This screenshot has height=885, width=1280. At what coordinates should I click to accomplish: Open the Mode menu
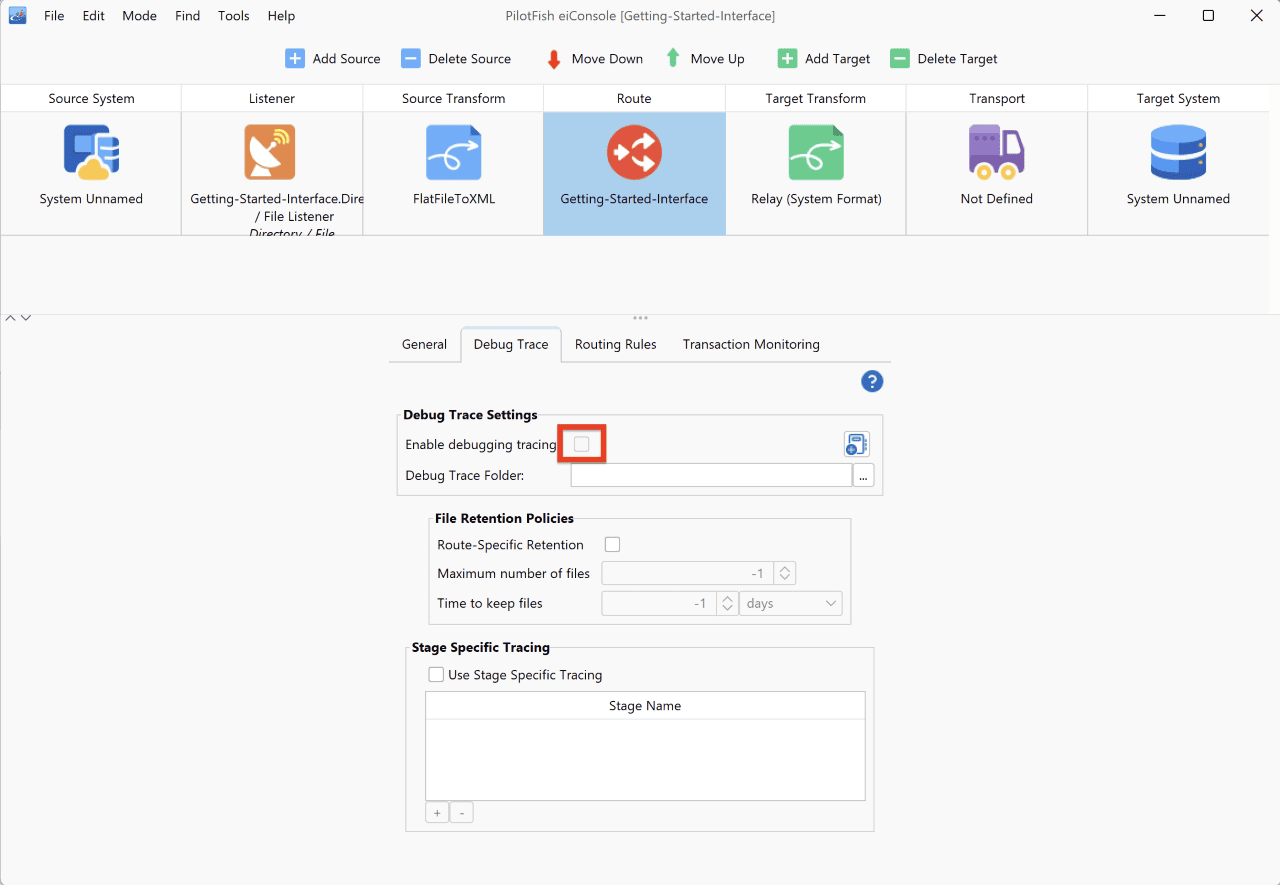pos(139,16)
